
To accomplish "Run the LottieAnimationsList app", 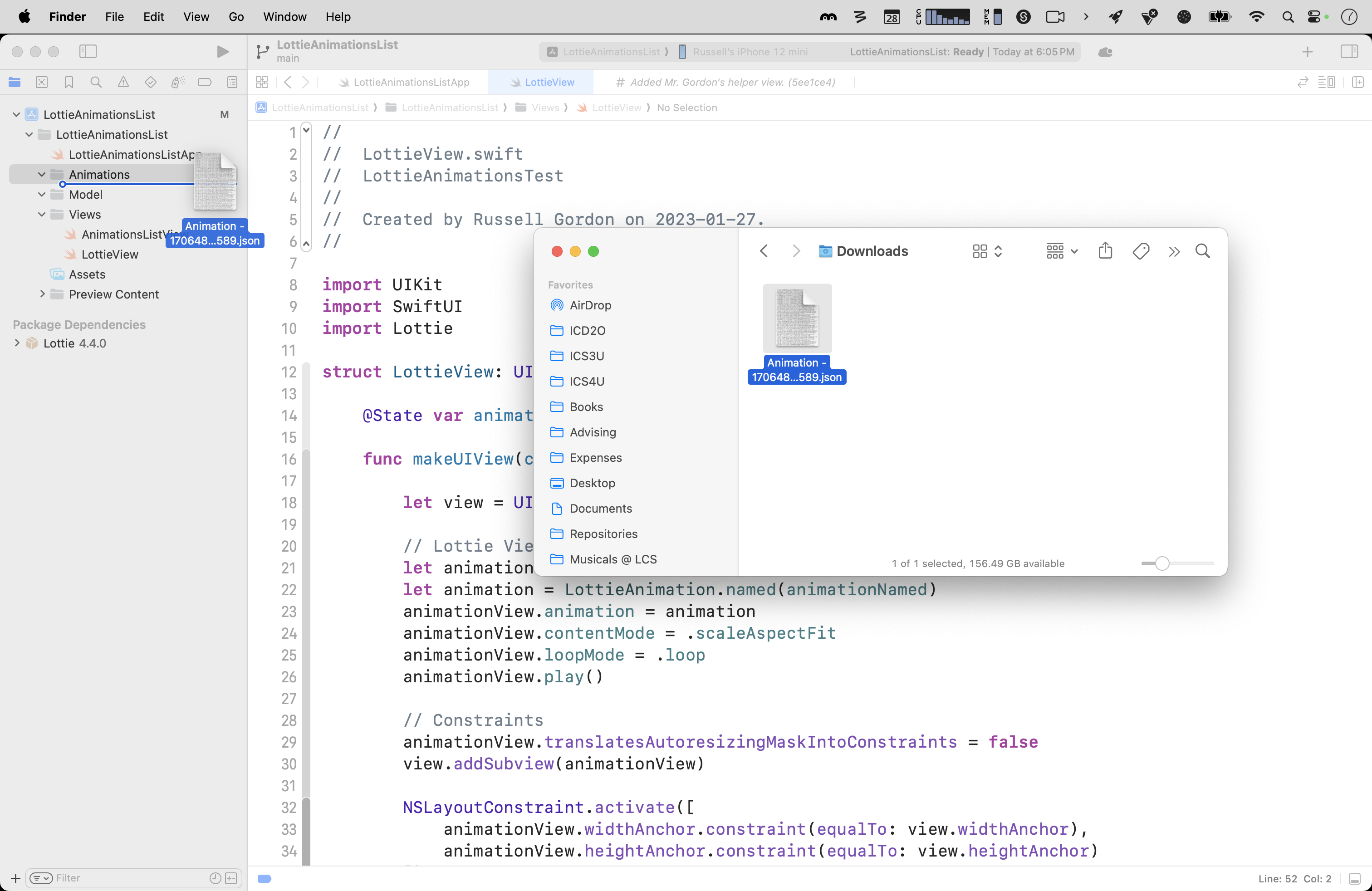I will [222, 51].
